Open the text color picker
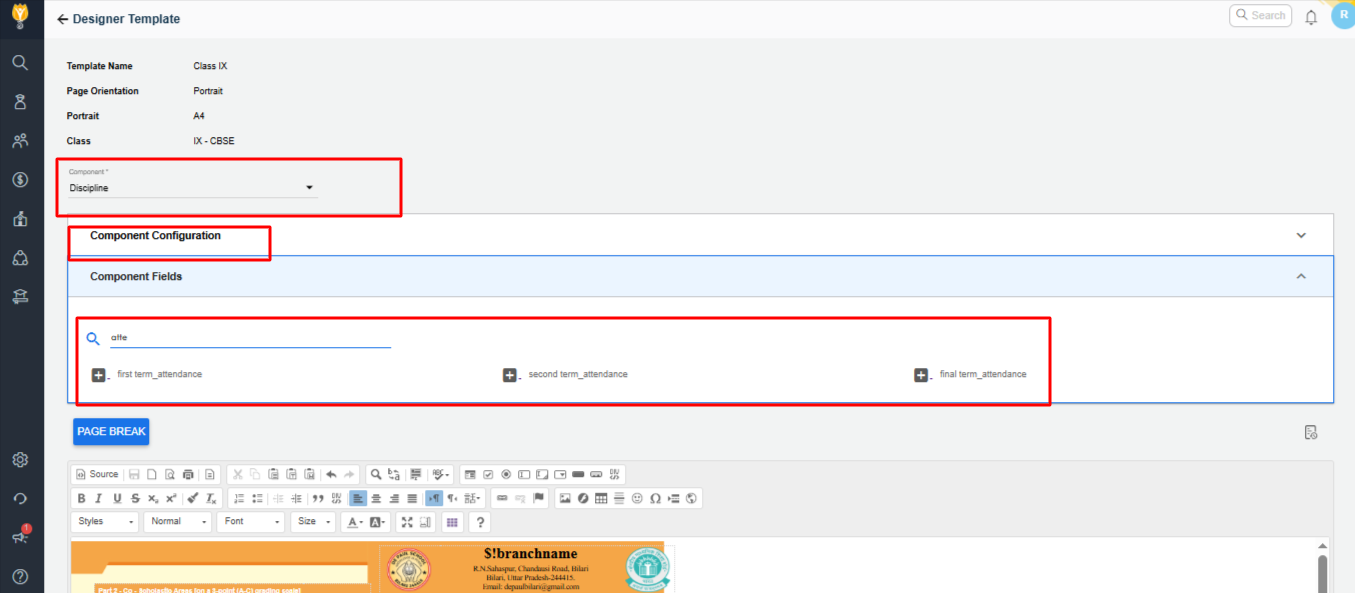Screen dimensions: 1355x593 tap(353, 522)
